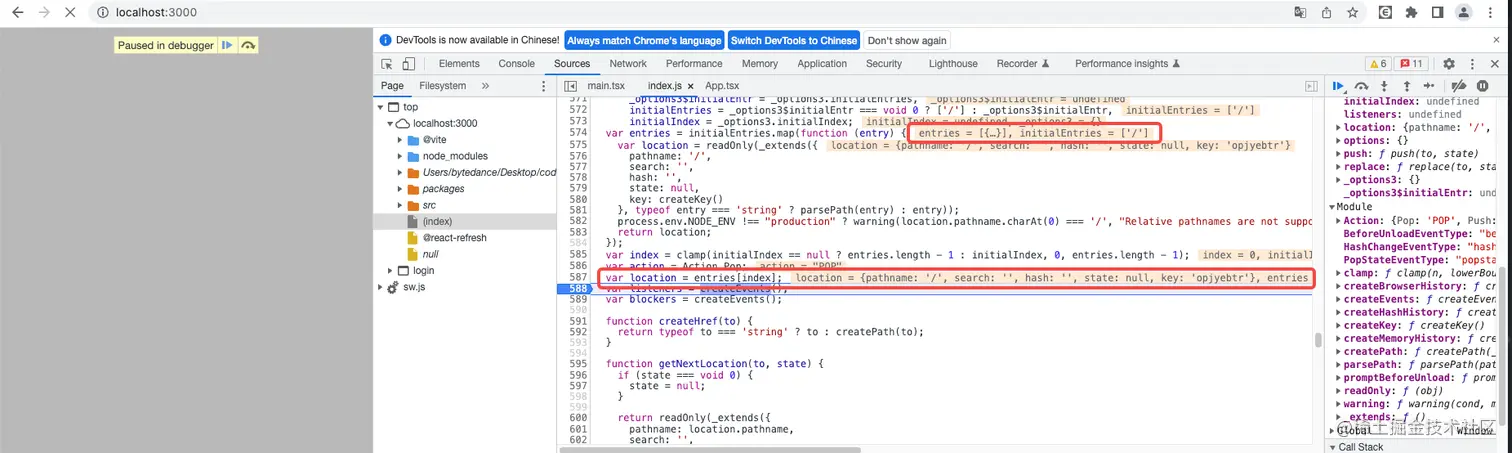Image resolution: width=1512 pixels, height=453 pixels.
Task: Open the Security tab
Action: coord(884,64)
